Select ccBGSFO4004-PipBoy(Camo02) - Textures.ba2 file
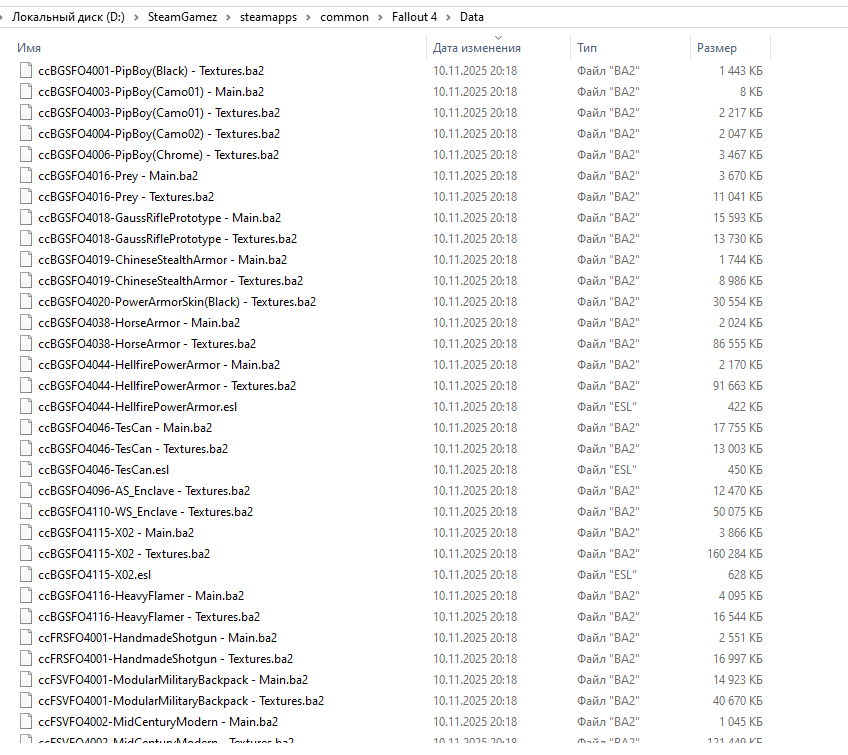Image resolution: width=848 pixels, height=755 pixels. pos(159,134)
